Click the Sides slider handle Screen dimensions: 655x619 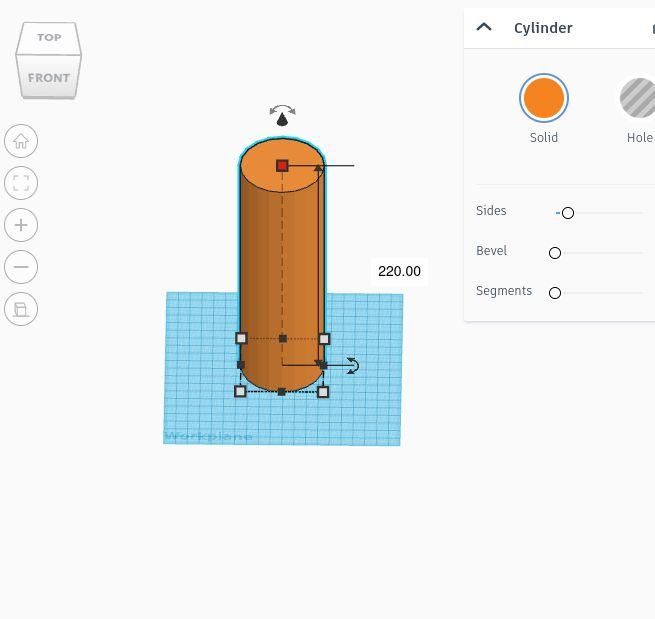(568, 213)
